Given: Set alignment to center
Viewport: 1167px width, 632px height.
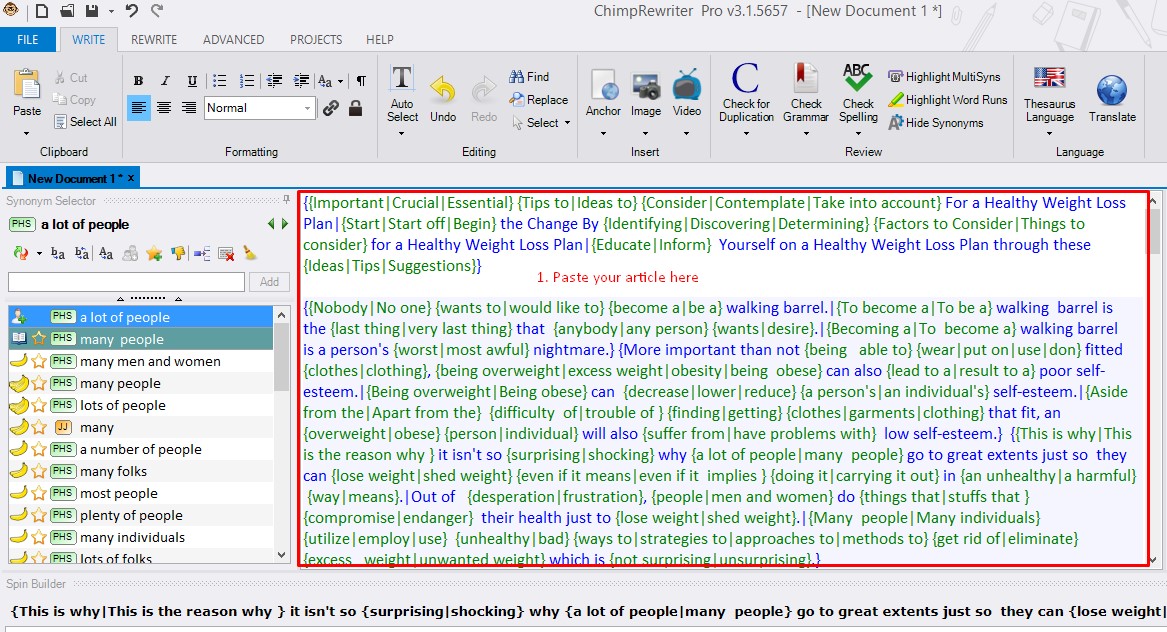Looking at the screenshot, I should tap(164, 108).
